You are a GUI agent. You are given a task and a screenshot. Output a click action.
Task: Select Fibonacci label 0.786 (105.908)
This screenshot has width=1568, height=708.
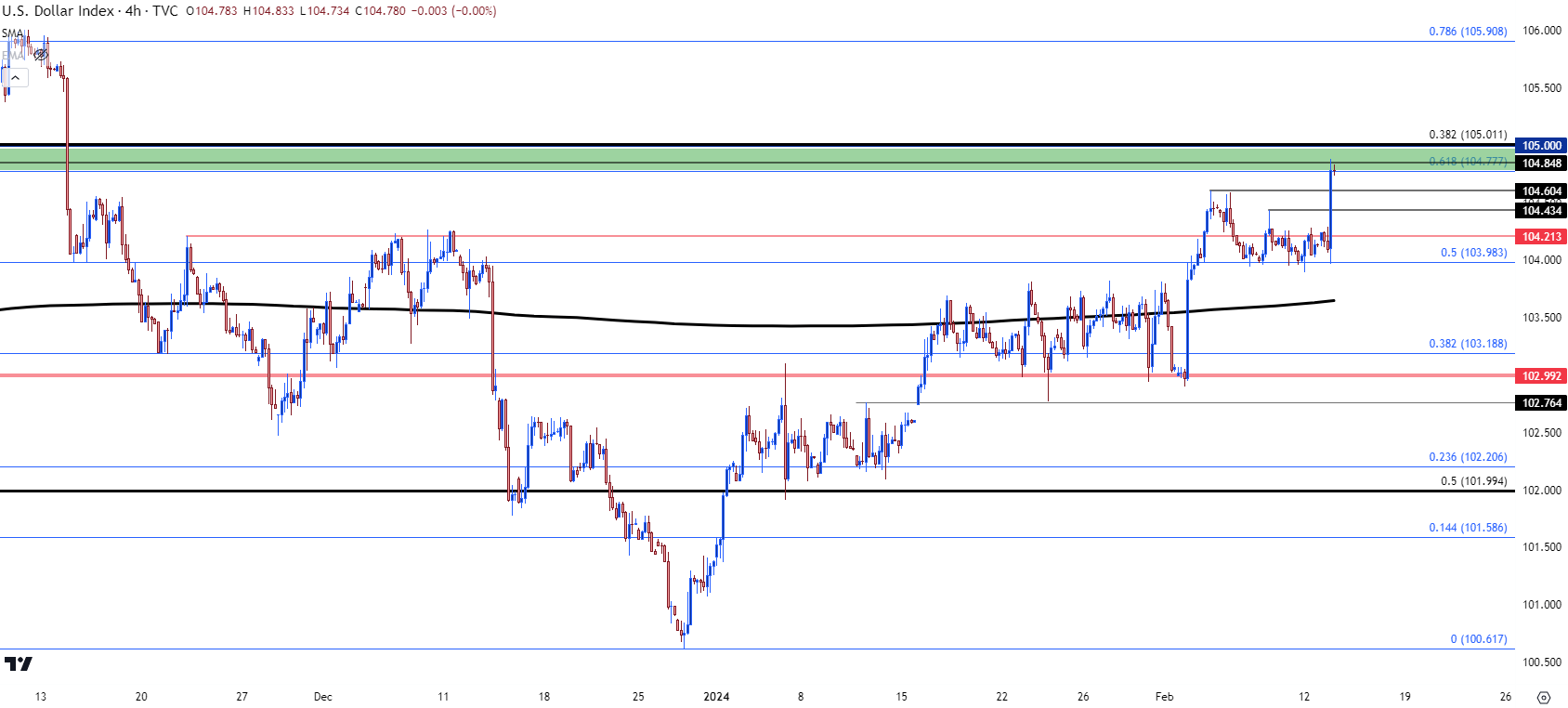pyautogui.click(x=1468, y=32)
